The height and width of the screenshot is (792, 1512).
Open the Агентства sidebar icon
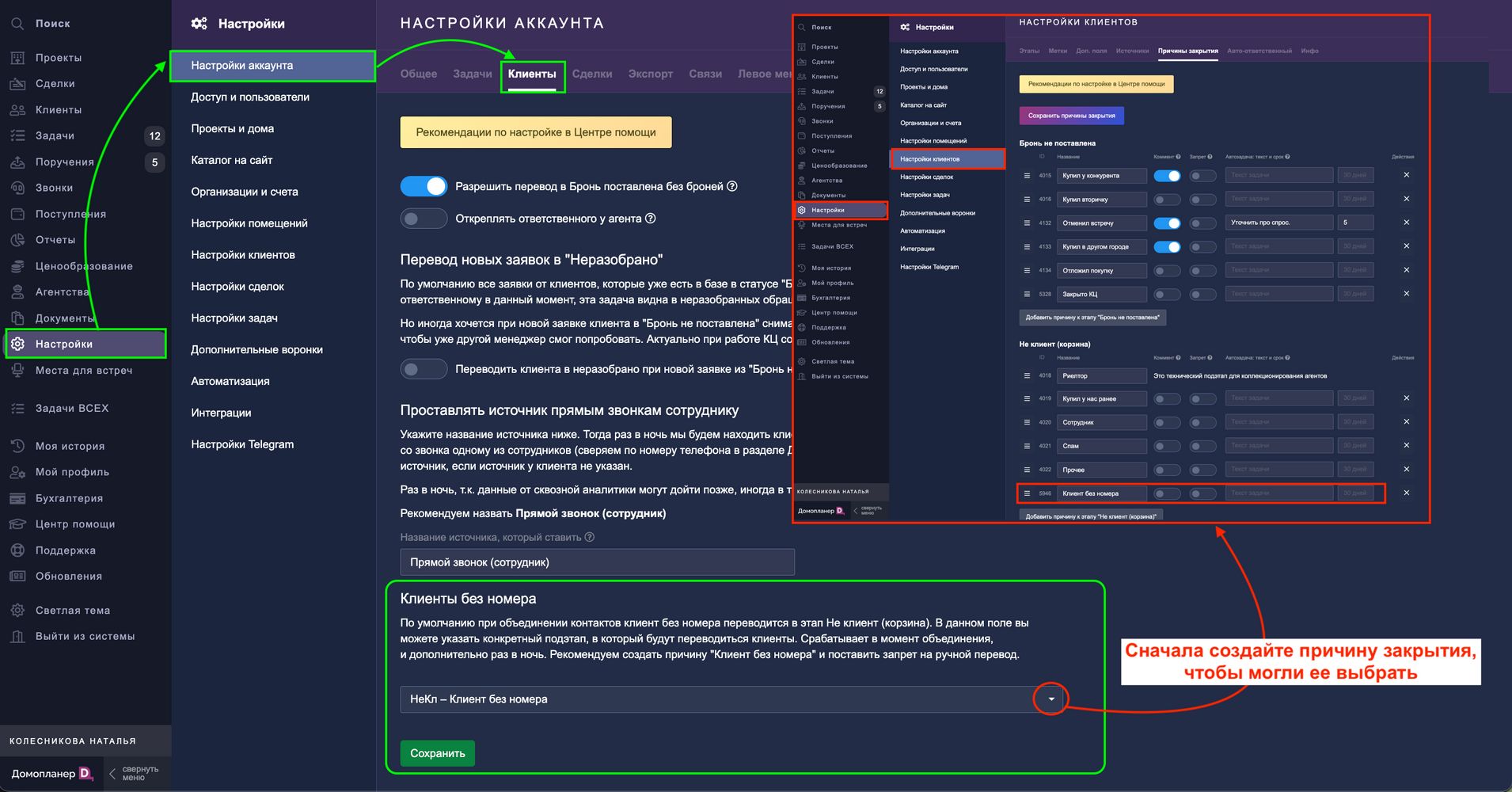(x=17, y=292)
